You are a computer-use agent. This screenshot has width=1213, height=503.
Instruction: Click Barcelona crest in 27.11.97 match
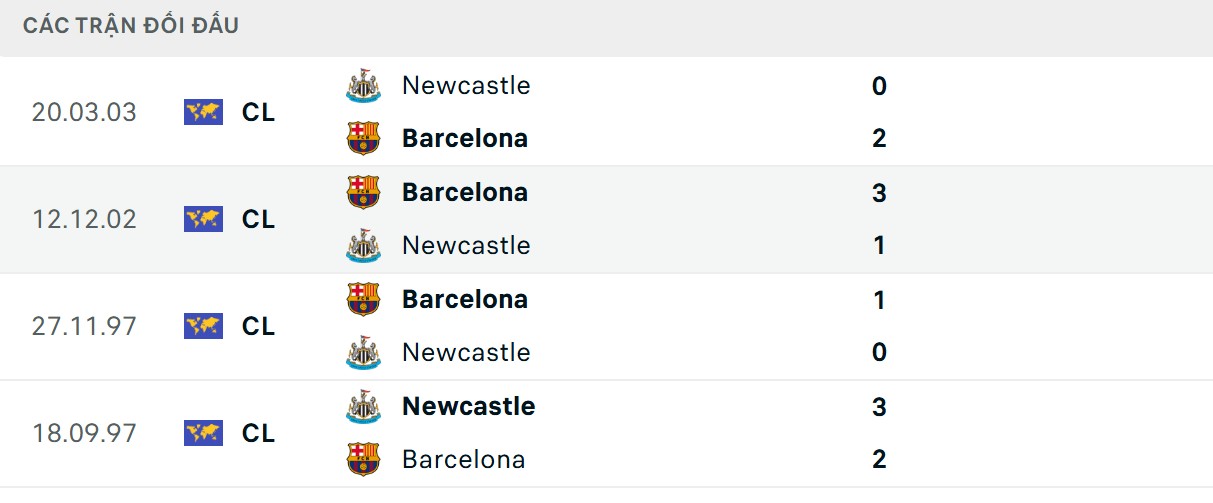point(363,299)
